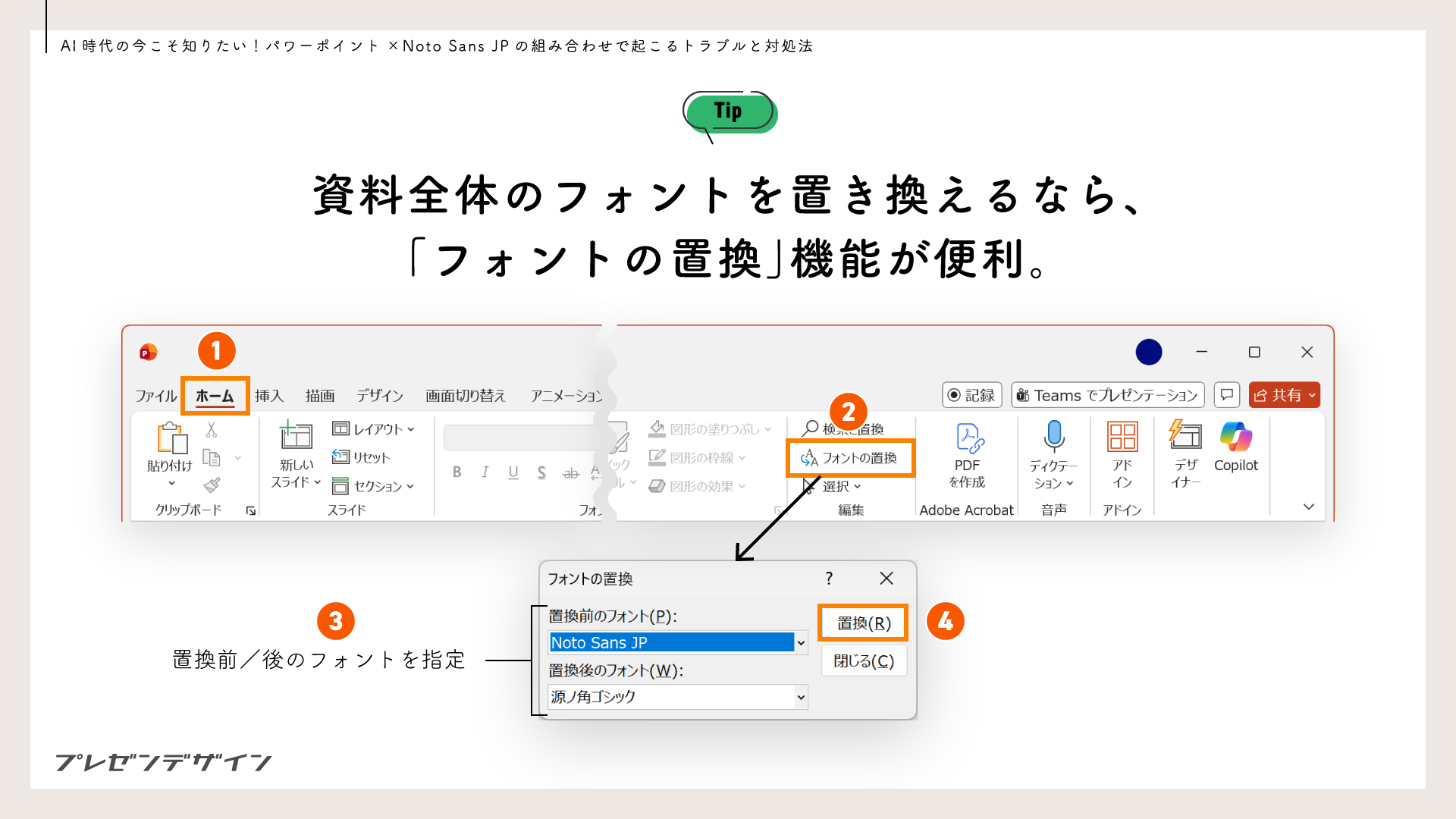The width and height of the screenshot is (1456, 819).
Task: Click the 置換(R) button in the dialog
Action: (862, 622)
